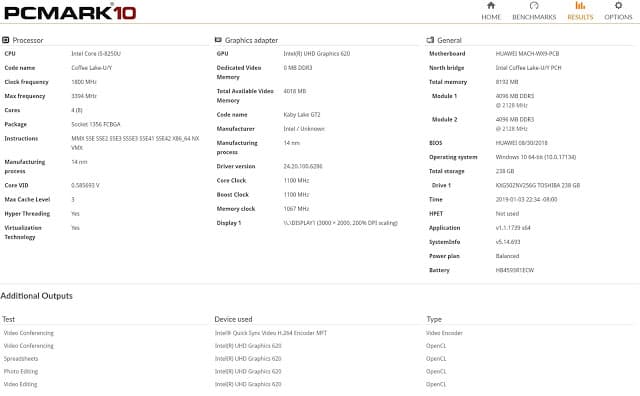The image size is (640, 396).
Task: Click the General section icon
Action: 430,40
